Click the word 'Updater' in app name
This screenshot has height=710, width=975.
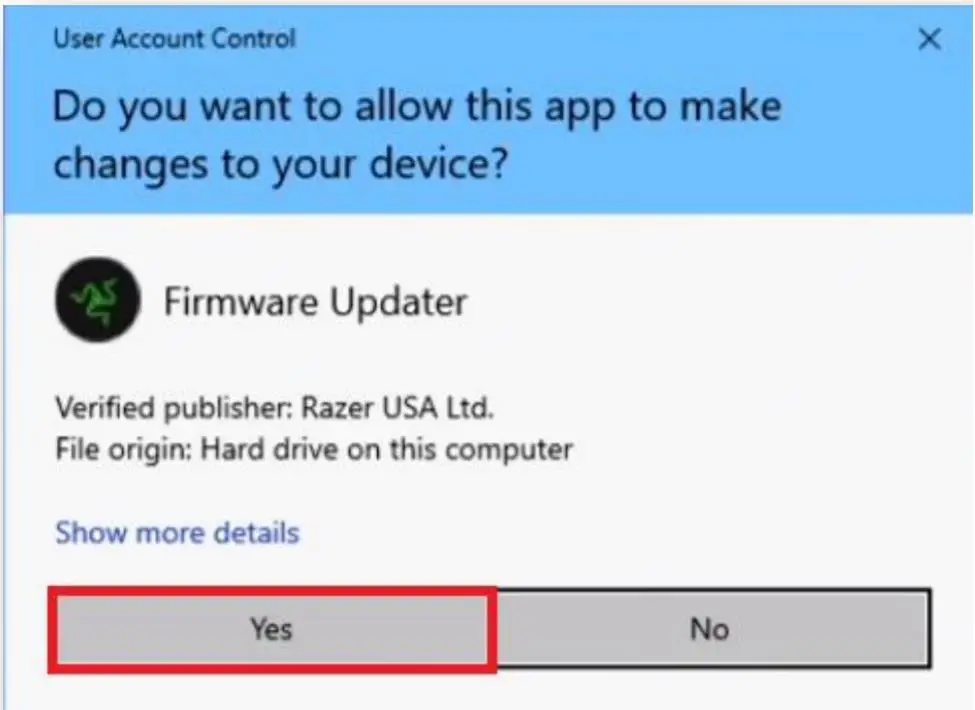pos(398,303)
